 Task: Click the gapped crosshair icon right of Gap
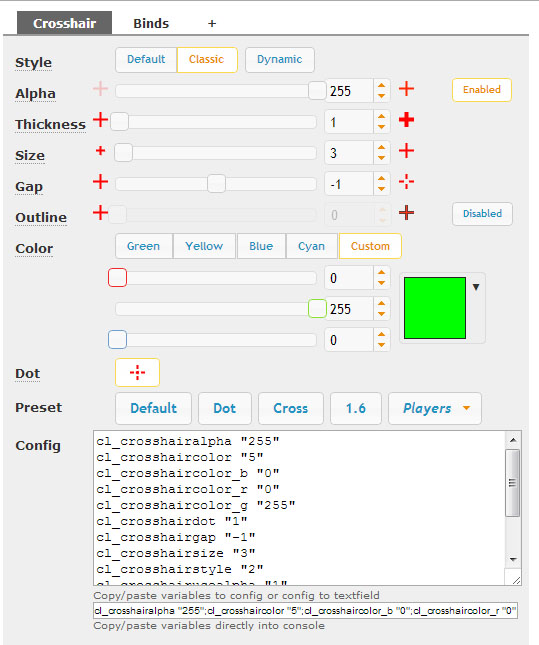click(x=406, y=181)
